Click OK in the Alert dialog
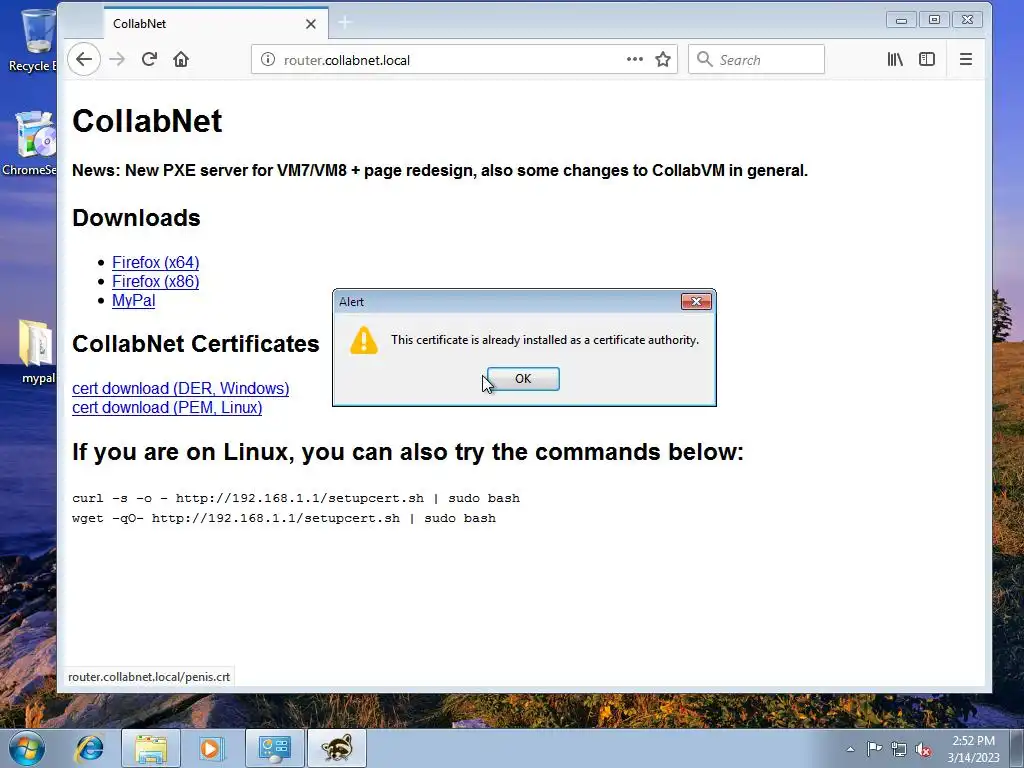The height and width of the screenshot is (768, 1024). click(523, 379)
